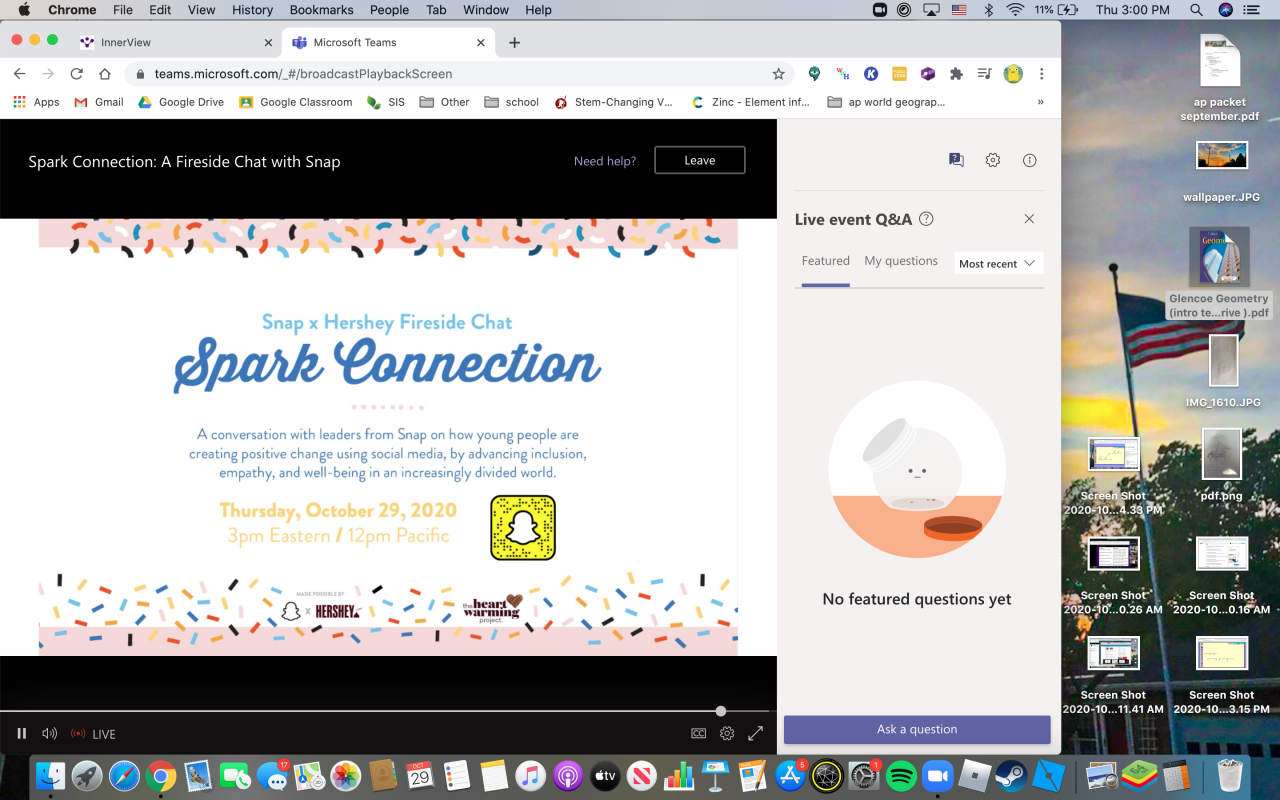The image size is (1280, 800).
Task: Open the Apps bookmarks shortcut
Action: point(36,102)
